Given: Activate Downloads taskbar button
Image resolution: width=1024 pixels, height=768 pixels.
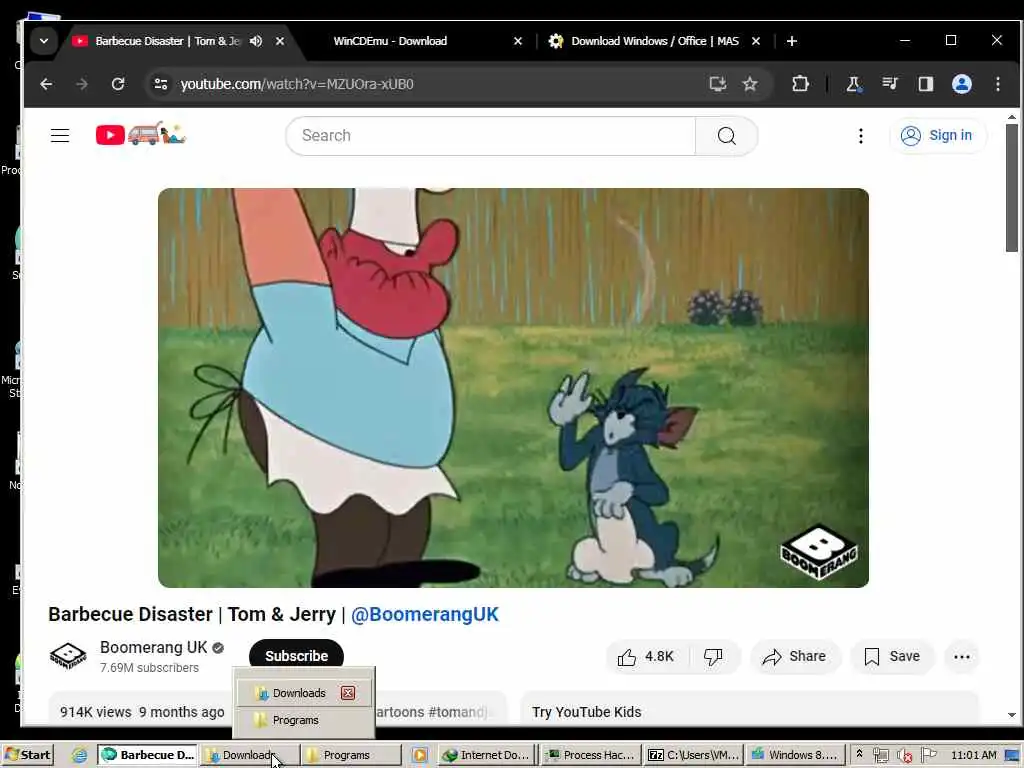Looking at the screenshot, I should coord(249,755).
